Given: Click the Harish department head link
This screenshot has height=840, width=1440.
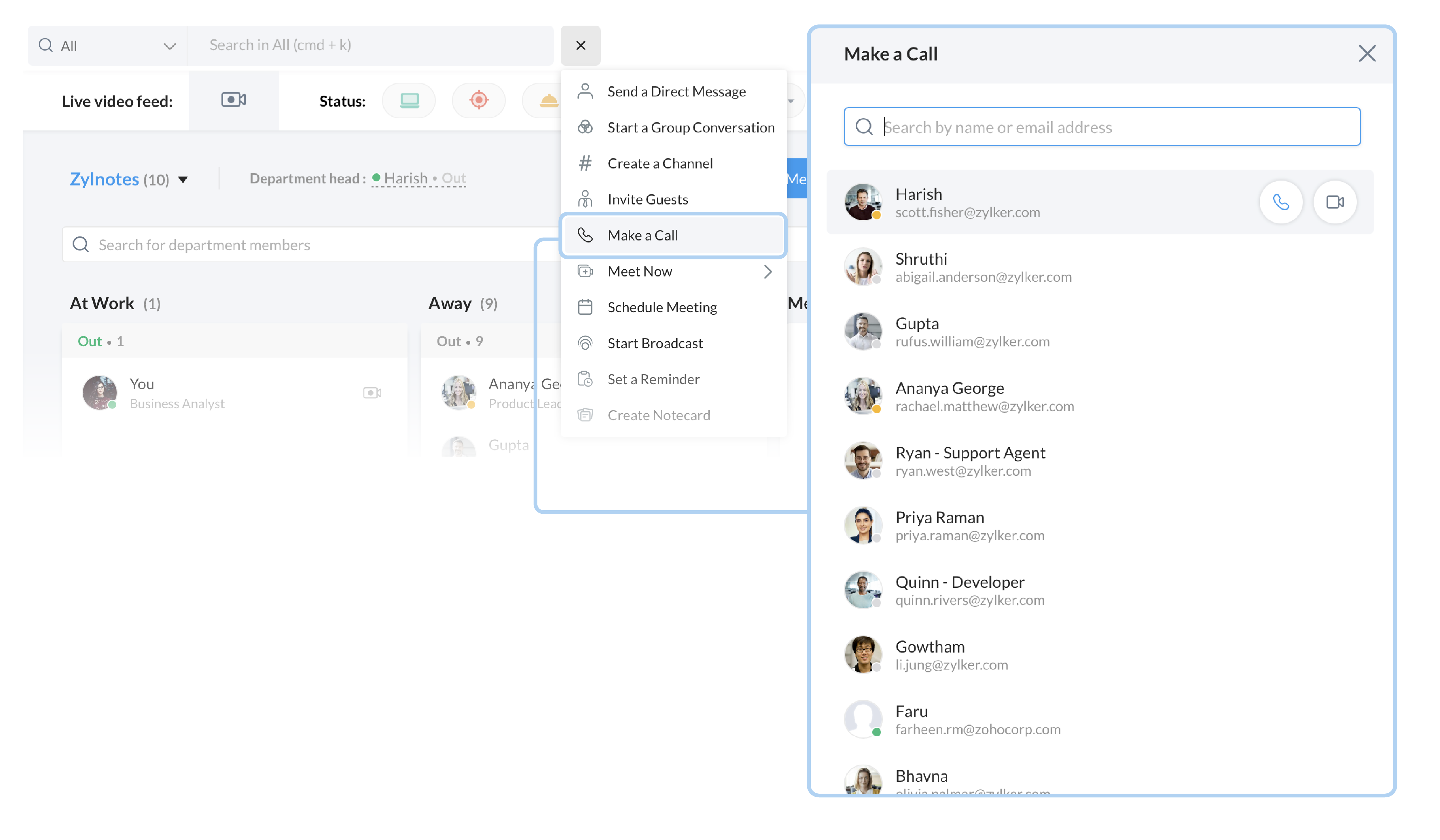Looking at the screenshot, I should click(x=405, y=178).
